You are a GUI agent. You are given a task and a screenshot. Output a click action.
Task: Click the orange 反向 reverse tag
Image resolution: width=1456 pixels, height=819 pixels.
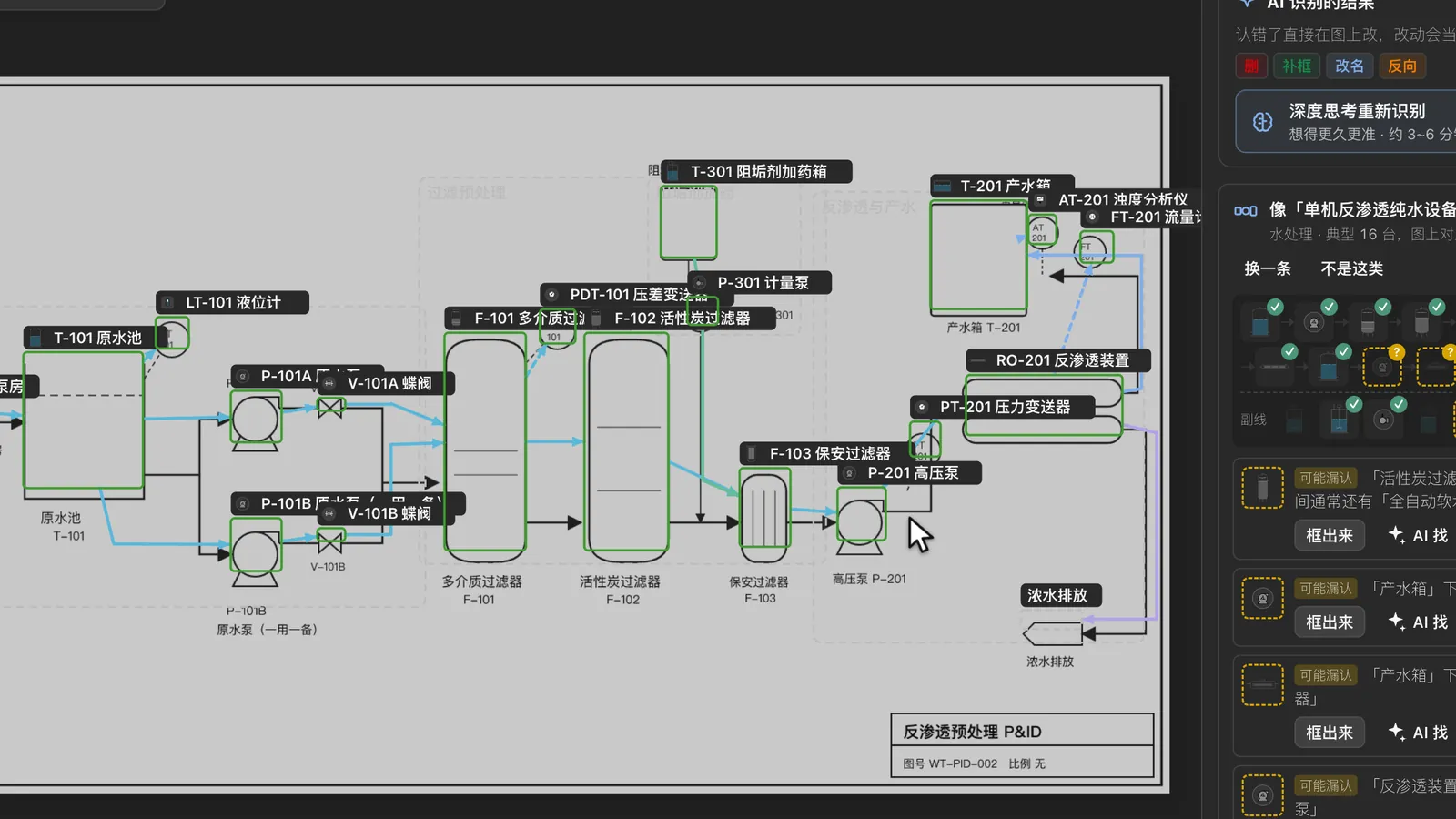(1402, 66)
